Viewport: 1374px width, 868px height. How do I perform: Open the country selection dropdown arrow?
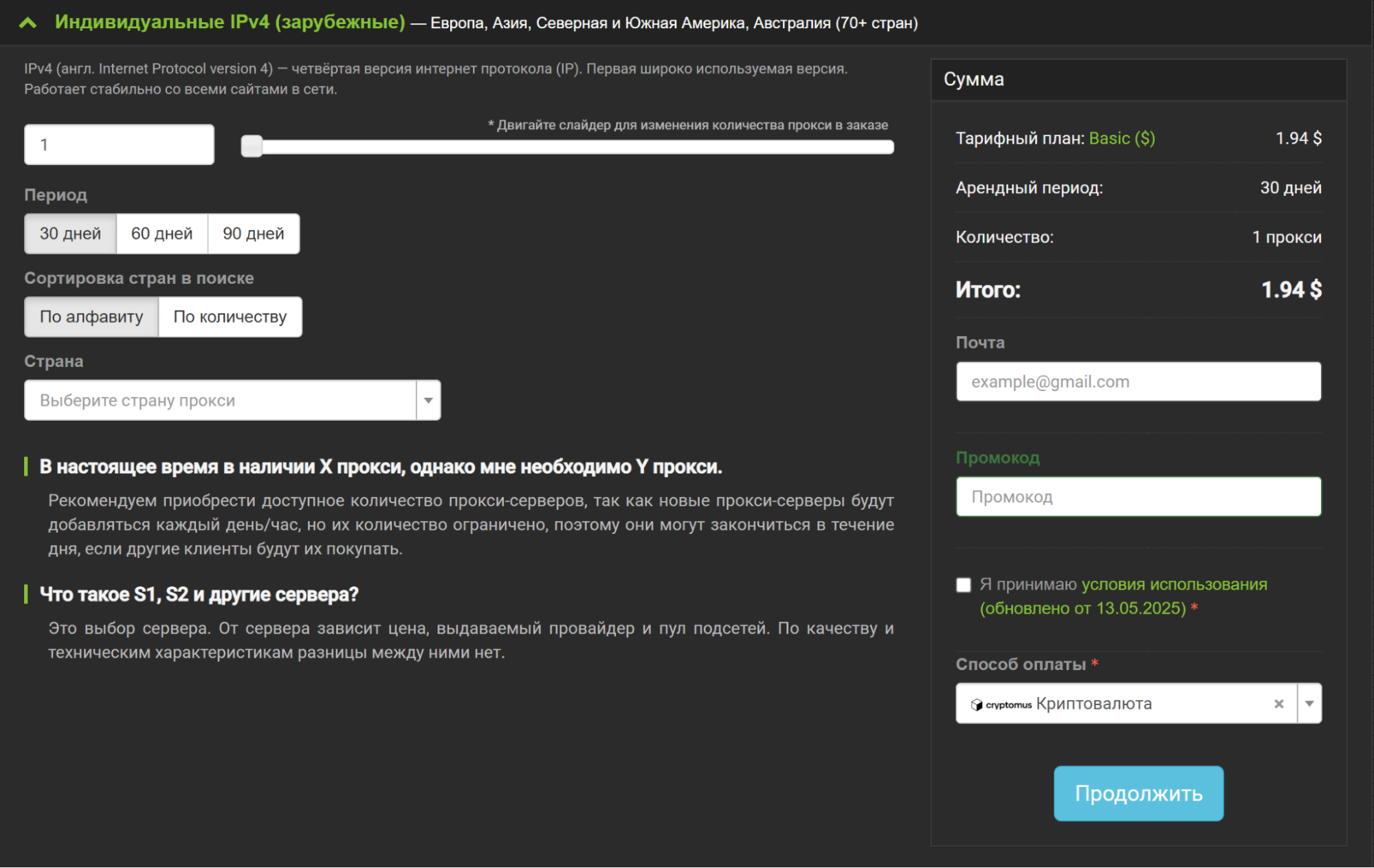[x=428, y=400]
